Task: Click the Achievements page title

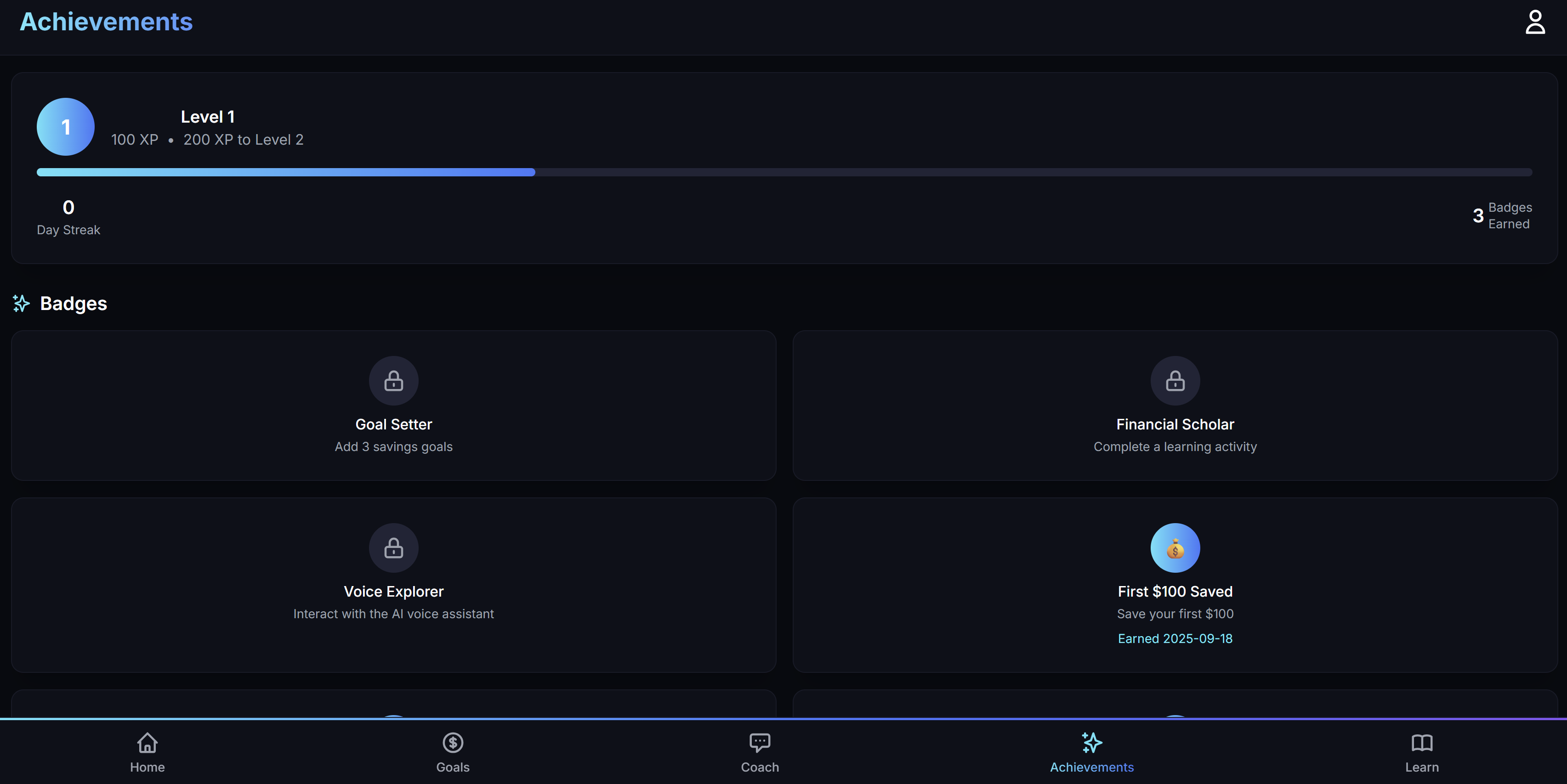Action: coord(107,22)
